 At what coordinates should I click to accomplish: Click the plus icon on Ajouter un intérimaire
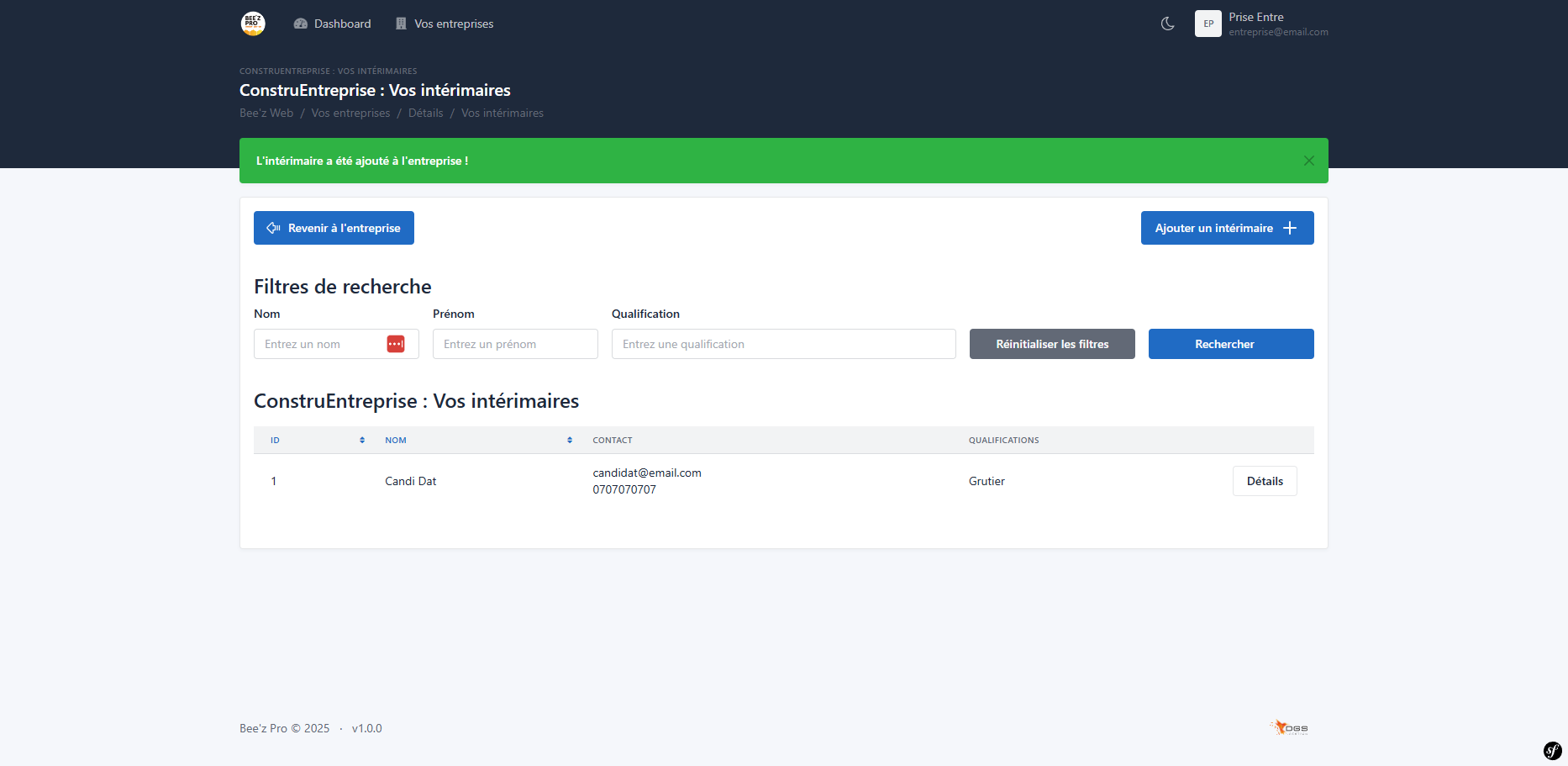point(1289,227)
